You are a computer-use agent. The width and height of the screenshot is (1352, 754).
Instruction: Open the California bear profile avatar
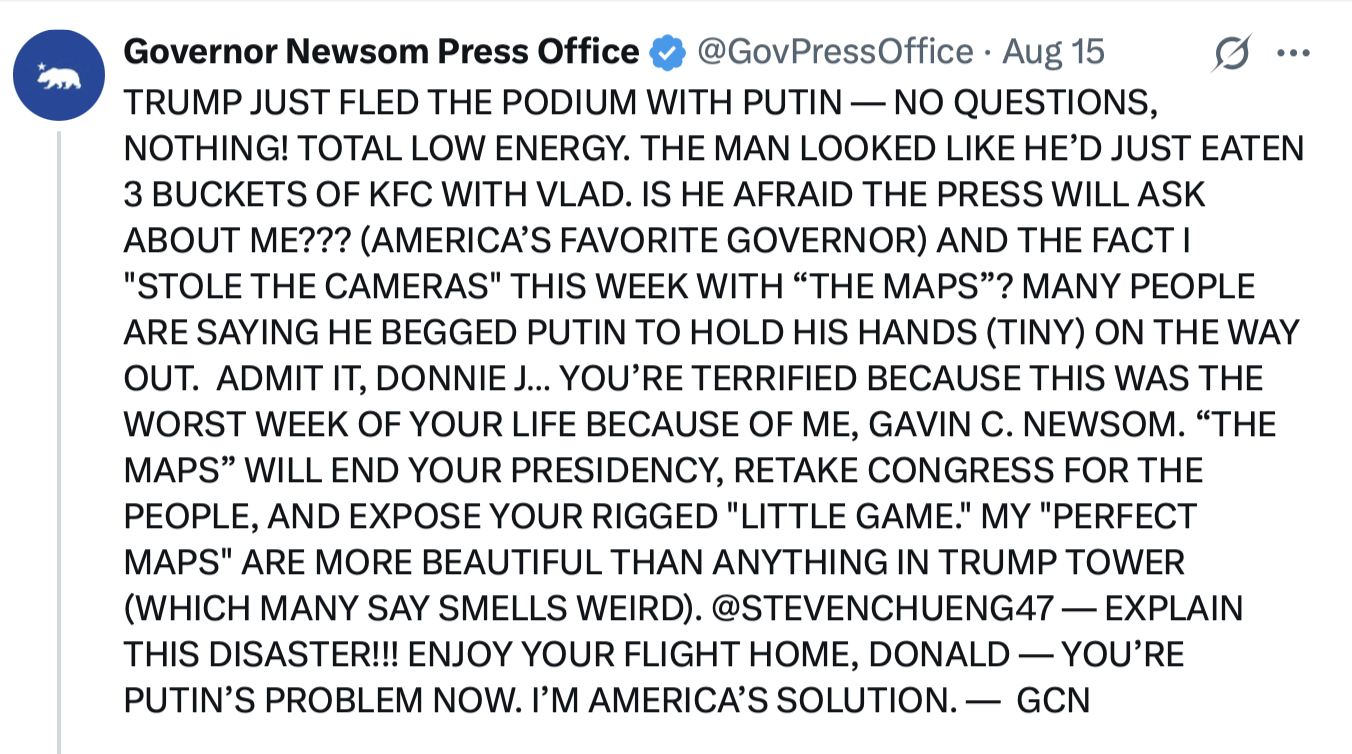click(x=59, y=76)
